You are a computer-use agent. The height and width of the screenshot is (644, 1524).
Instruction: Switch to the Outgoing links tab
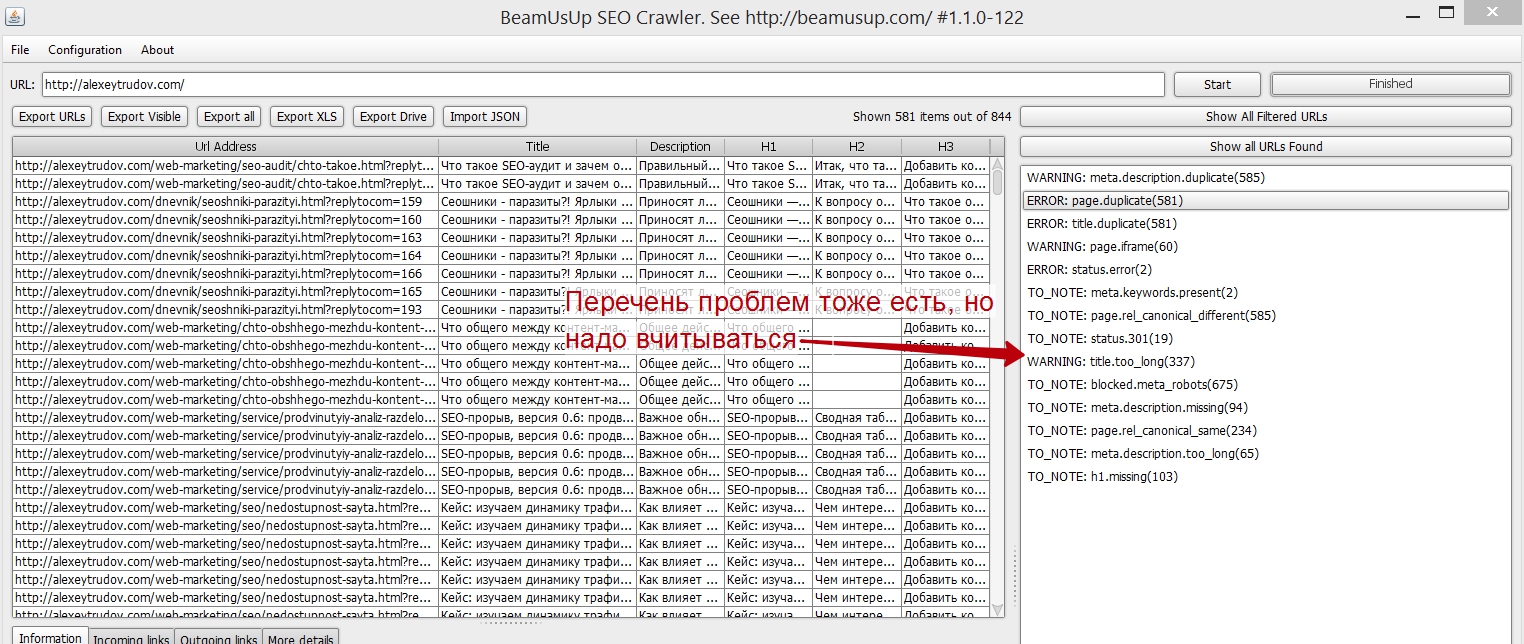219,637
